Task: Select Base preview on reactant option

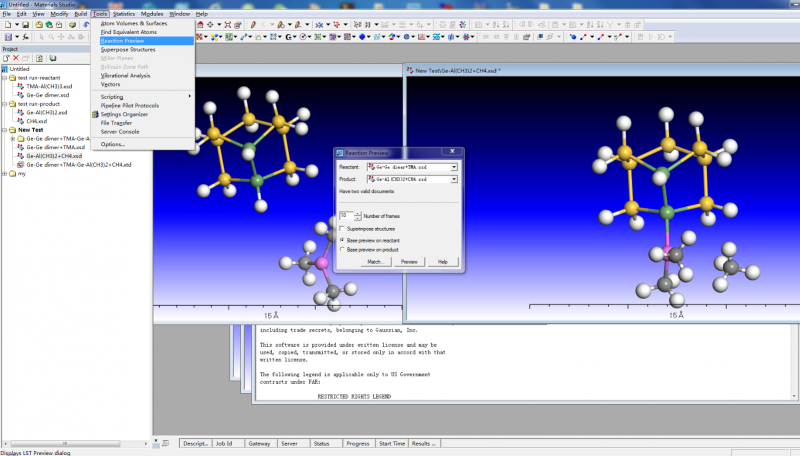Action: (343, 240)
